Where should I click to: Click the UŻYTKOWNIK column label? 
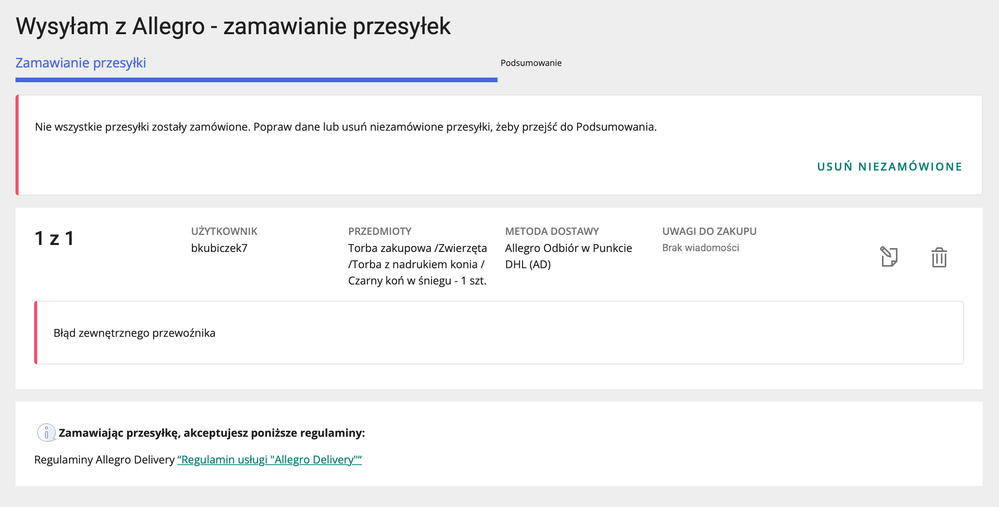tap(224, 232)
